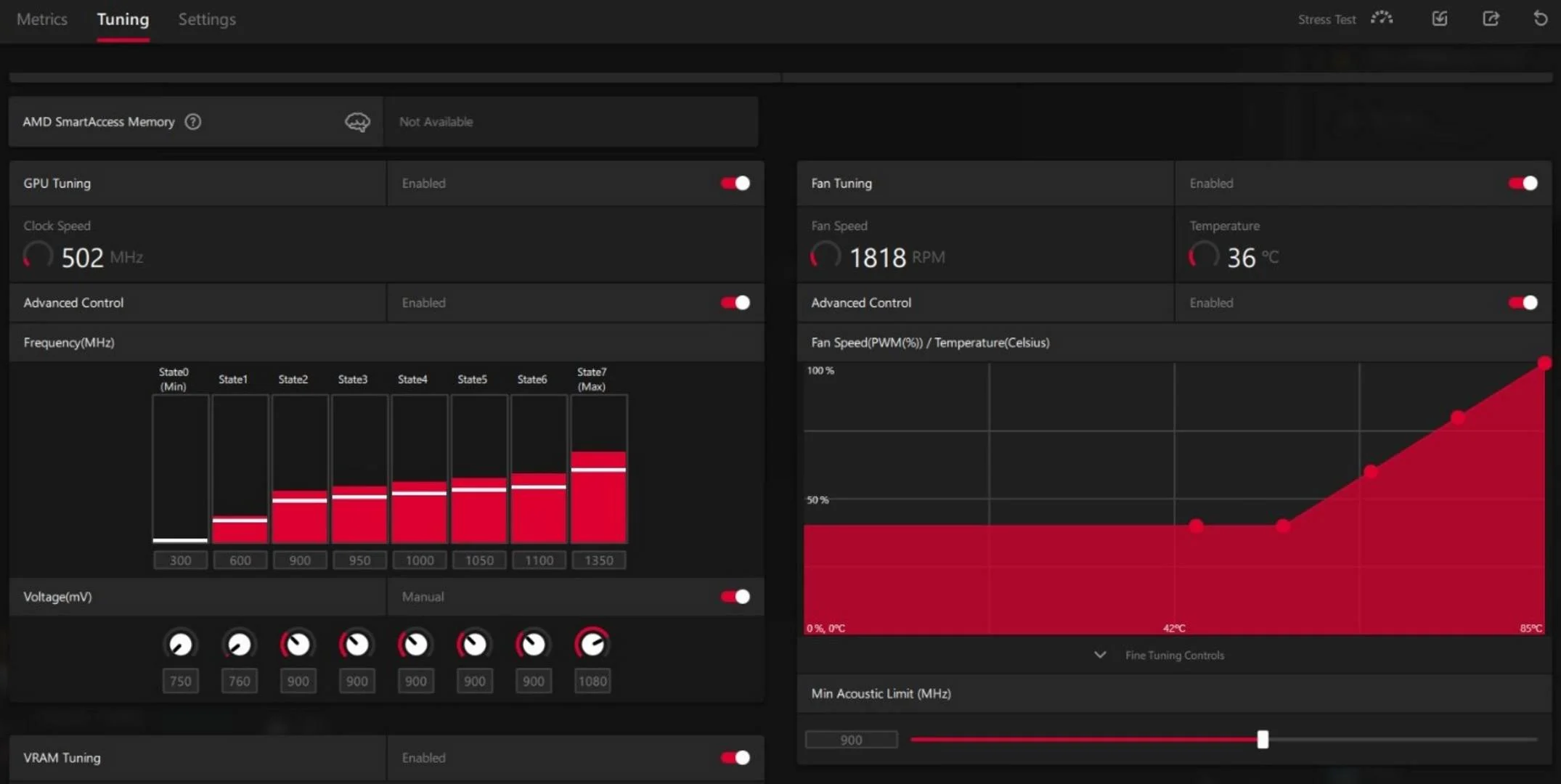Screen dimensions: 1561x784
Task: Click the Fine Tuning Controls label
Action: [x=1174, y=656]
